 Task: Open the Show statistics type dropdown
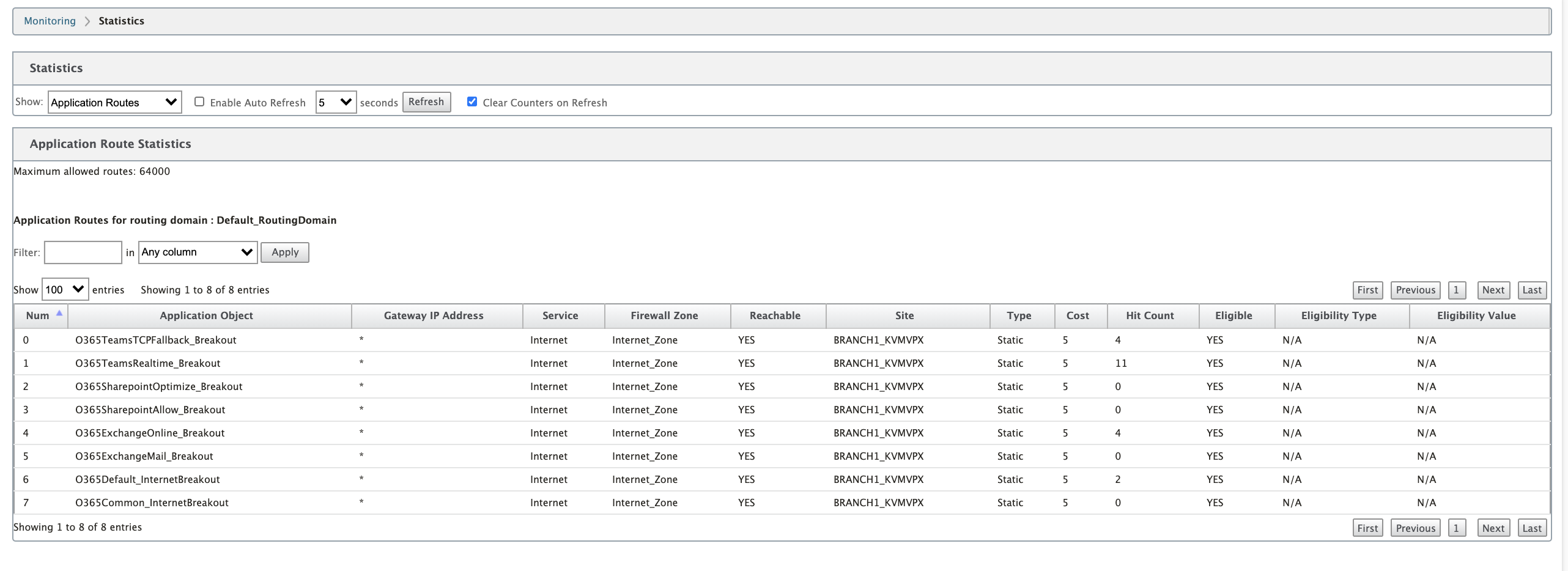point(114,102)
